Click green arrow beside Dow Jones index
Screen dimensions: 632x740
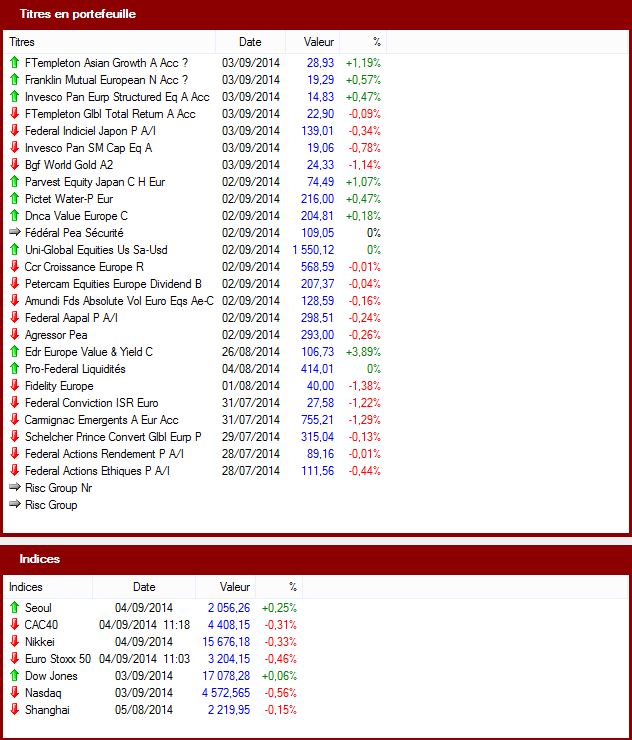click(15, 675)
